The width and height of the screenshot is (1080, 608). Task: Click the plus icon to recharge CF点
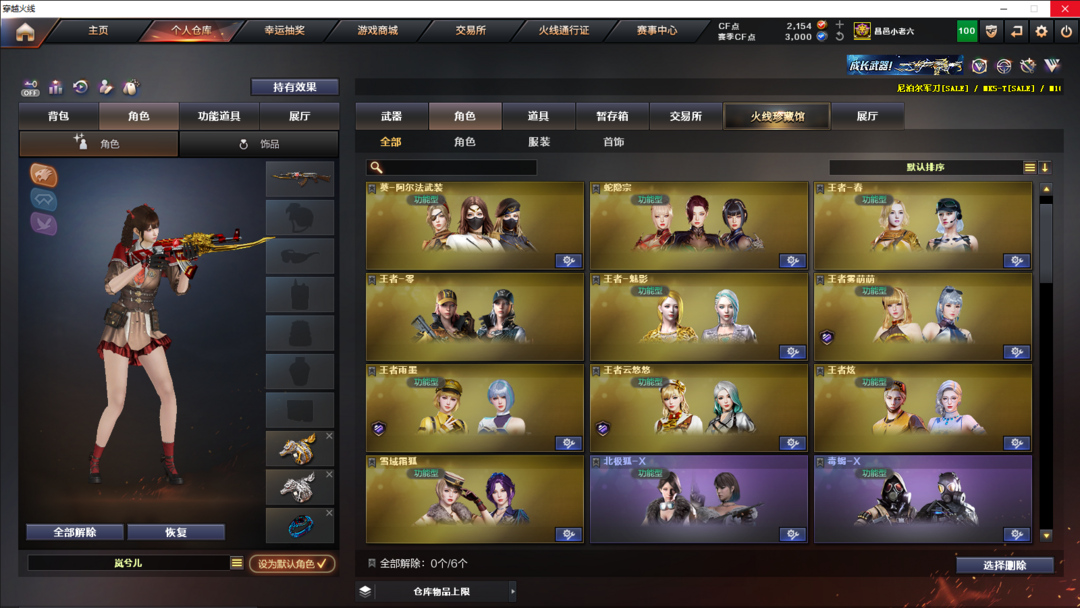point(840,25)
